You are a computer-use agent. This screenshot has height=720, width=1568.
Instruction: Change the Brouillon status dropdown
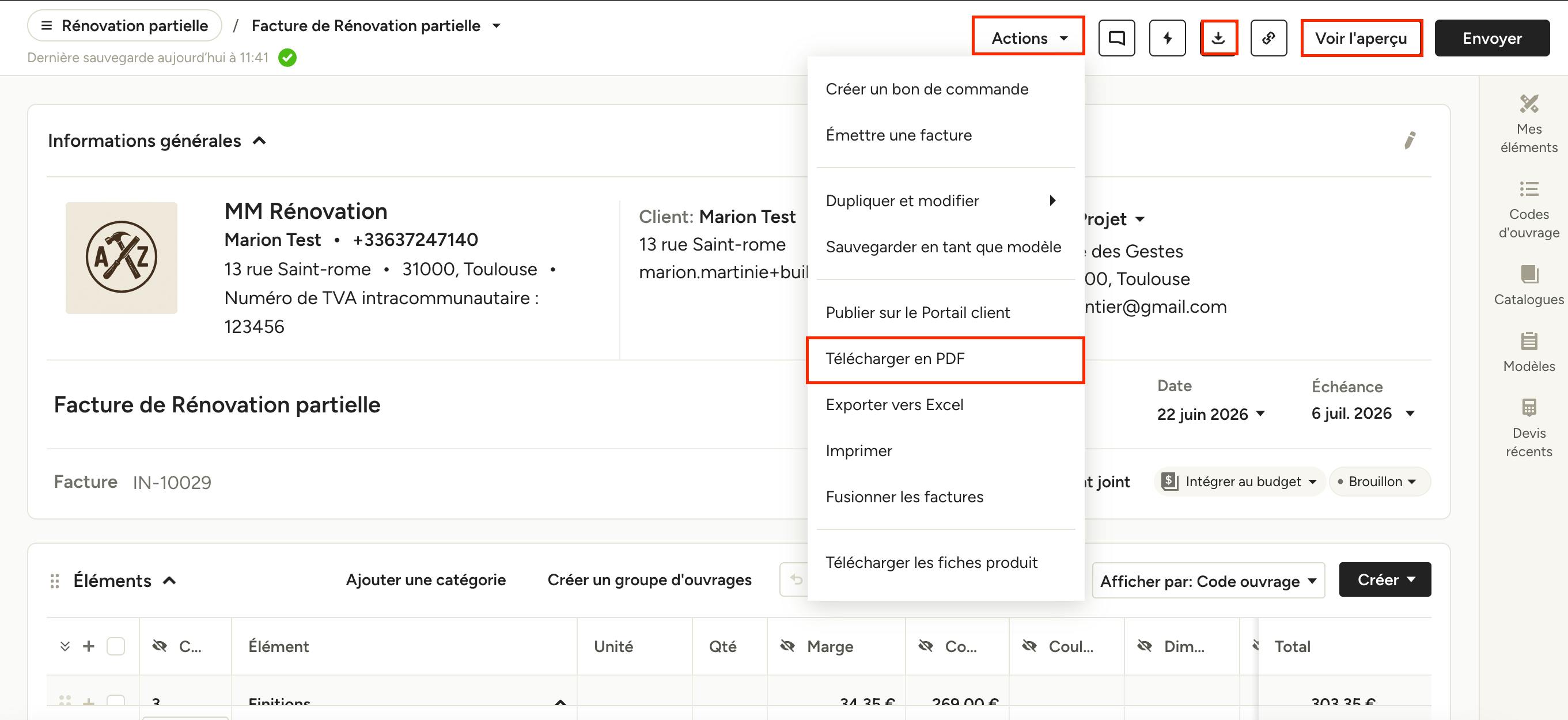(1378, 482)
